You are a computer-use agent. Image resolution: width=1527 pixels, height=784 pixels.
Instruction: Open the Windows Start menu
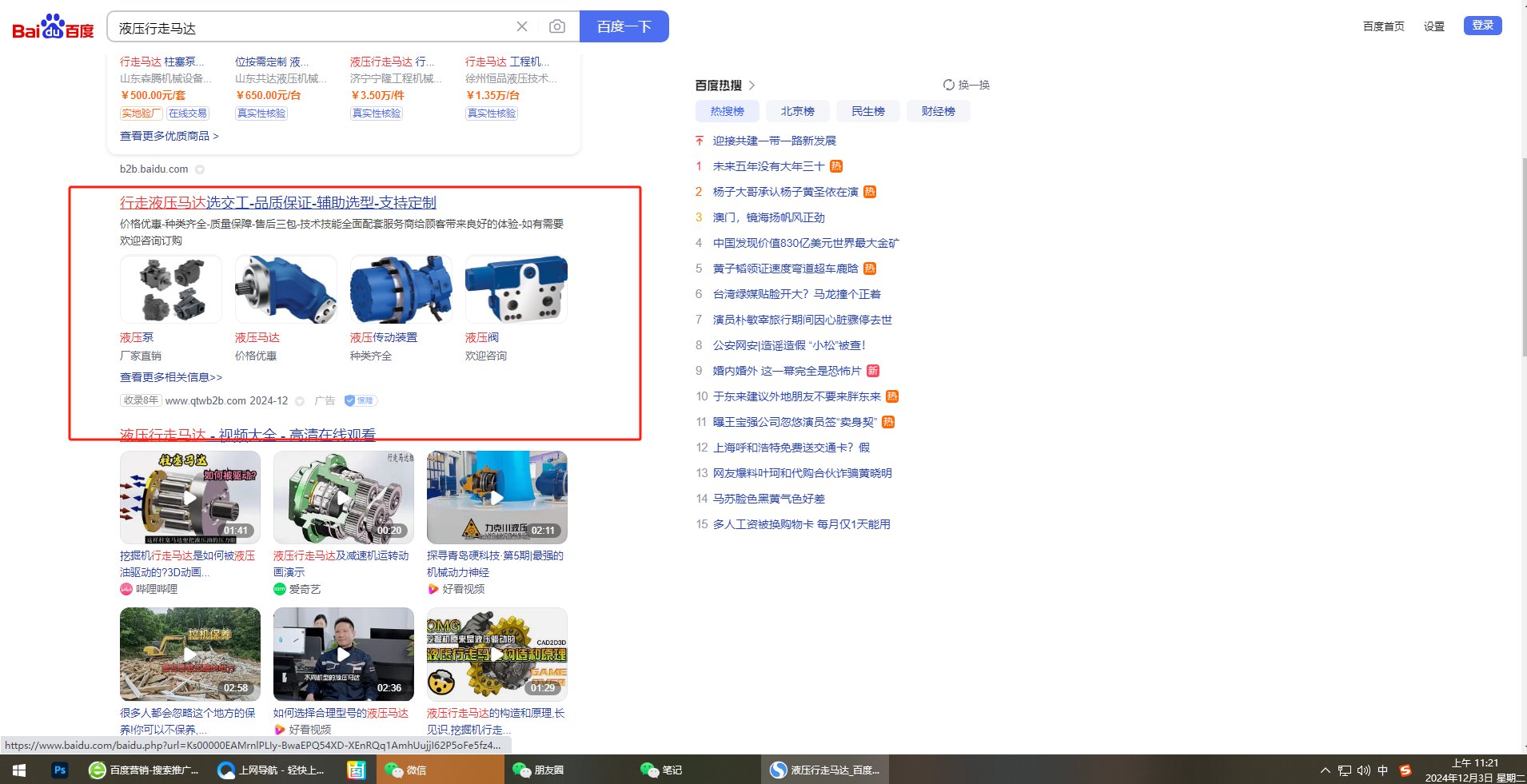(19, 770)
